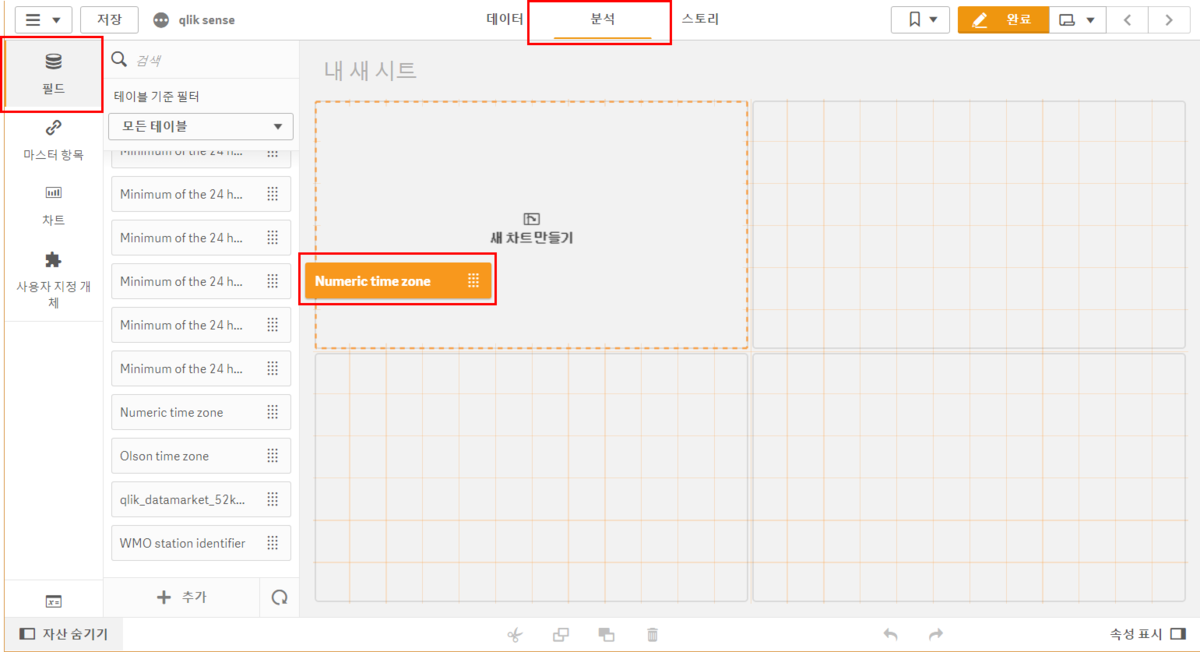Click the undo arrow icon
The height and width of the screenshot is (652, 1200).
point(890,634)
